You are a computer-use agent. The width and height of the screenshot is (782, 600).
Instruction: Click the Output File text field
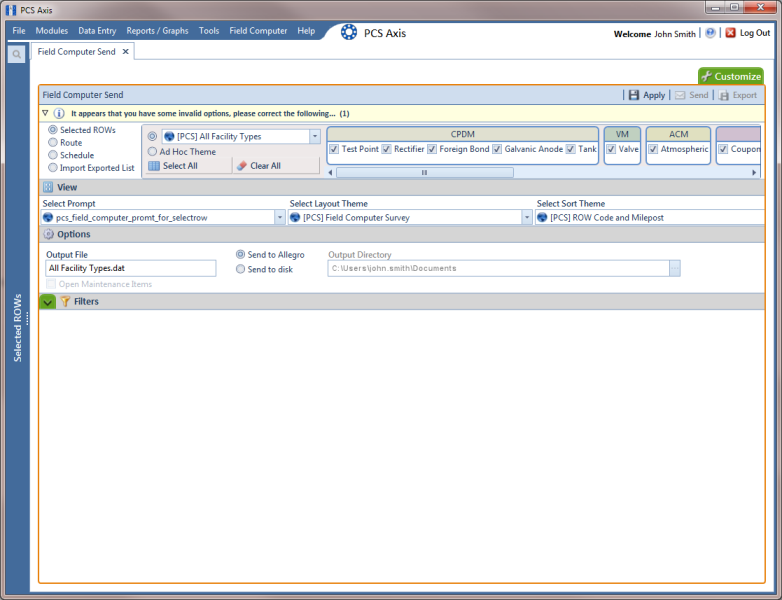tap(131, 268)
